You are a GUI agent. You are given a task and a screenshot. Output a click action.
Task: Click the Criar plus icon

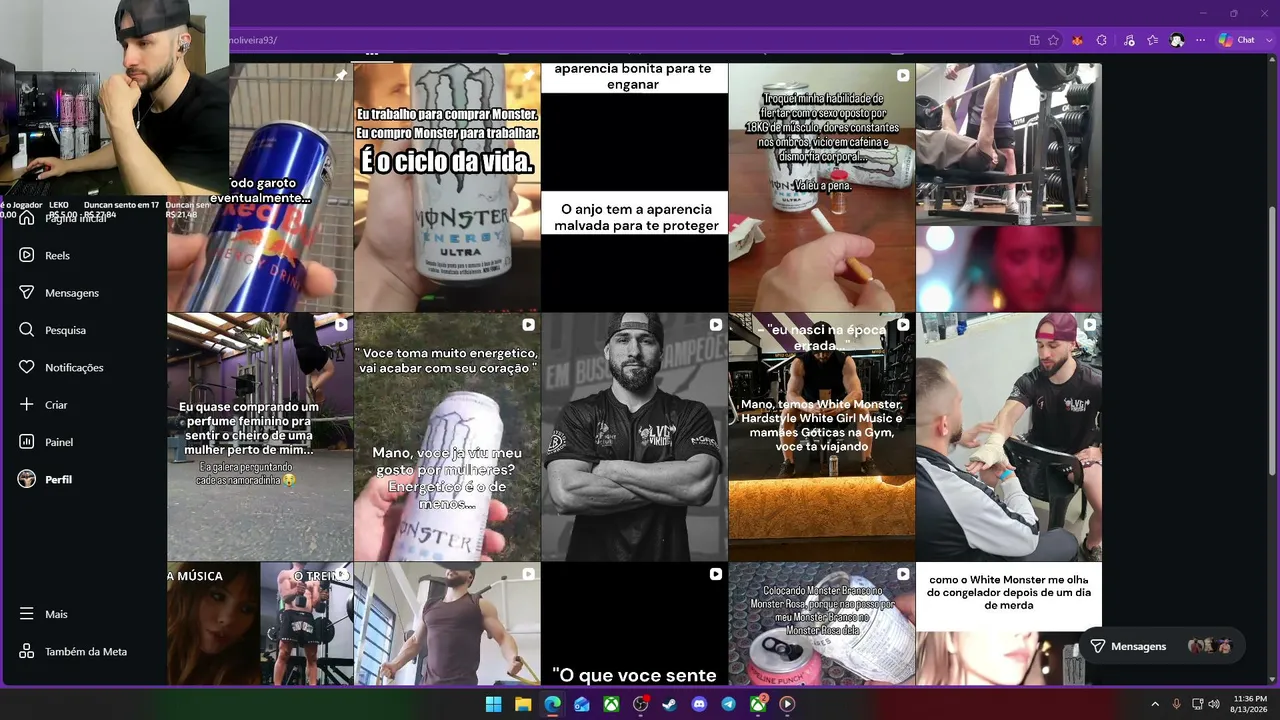click(x=27, y=405)
